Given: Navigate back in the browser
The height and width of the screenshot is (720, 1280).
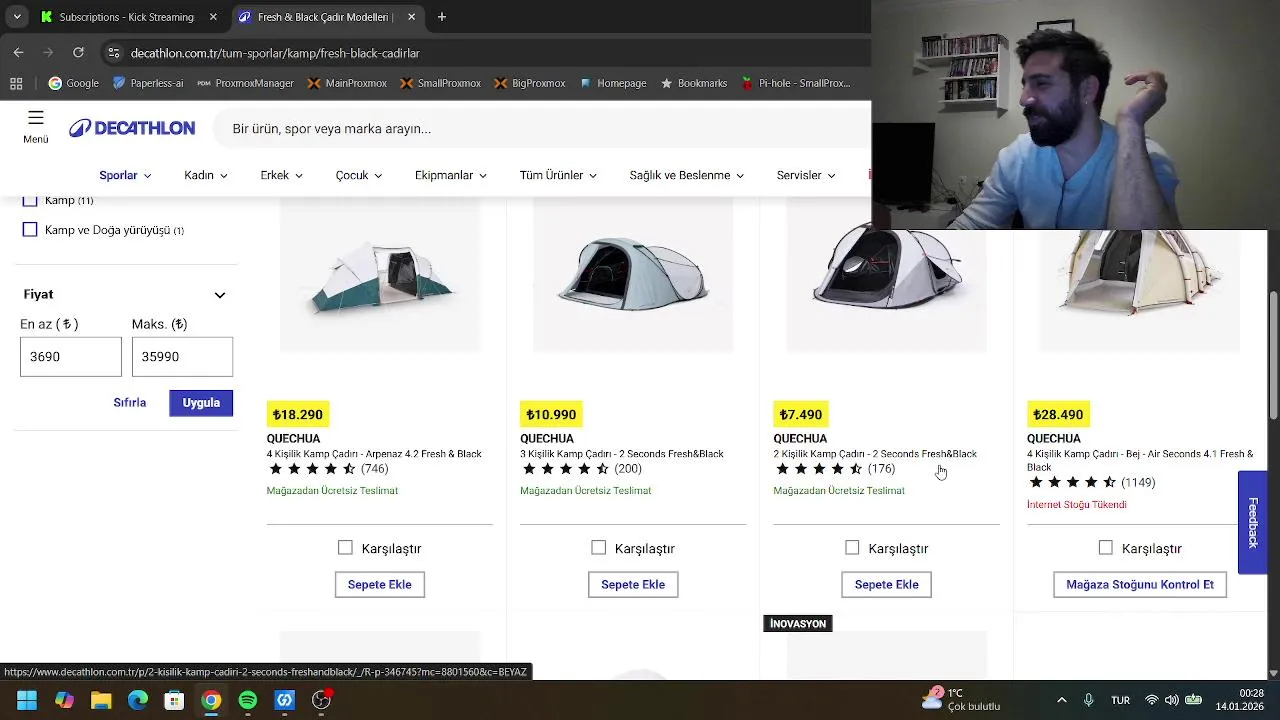Looking at the screenshot, I should coord(18,53).
